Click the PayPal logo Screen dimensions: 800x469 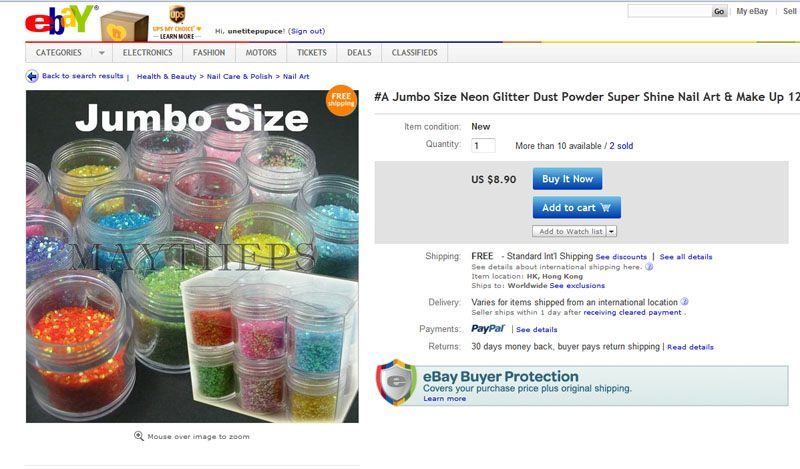point(487,329)
